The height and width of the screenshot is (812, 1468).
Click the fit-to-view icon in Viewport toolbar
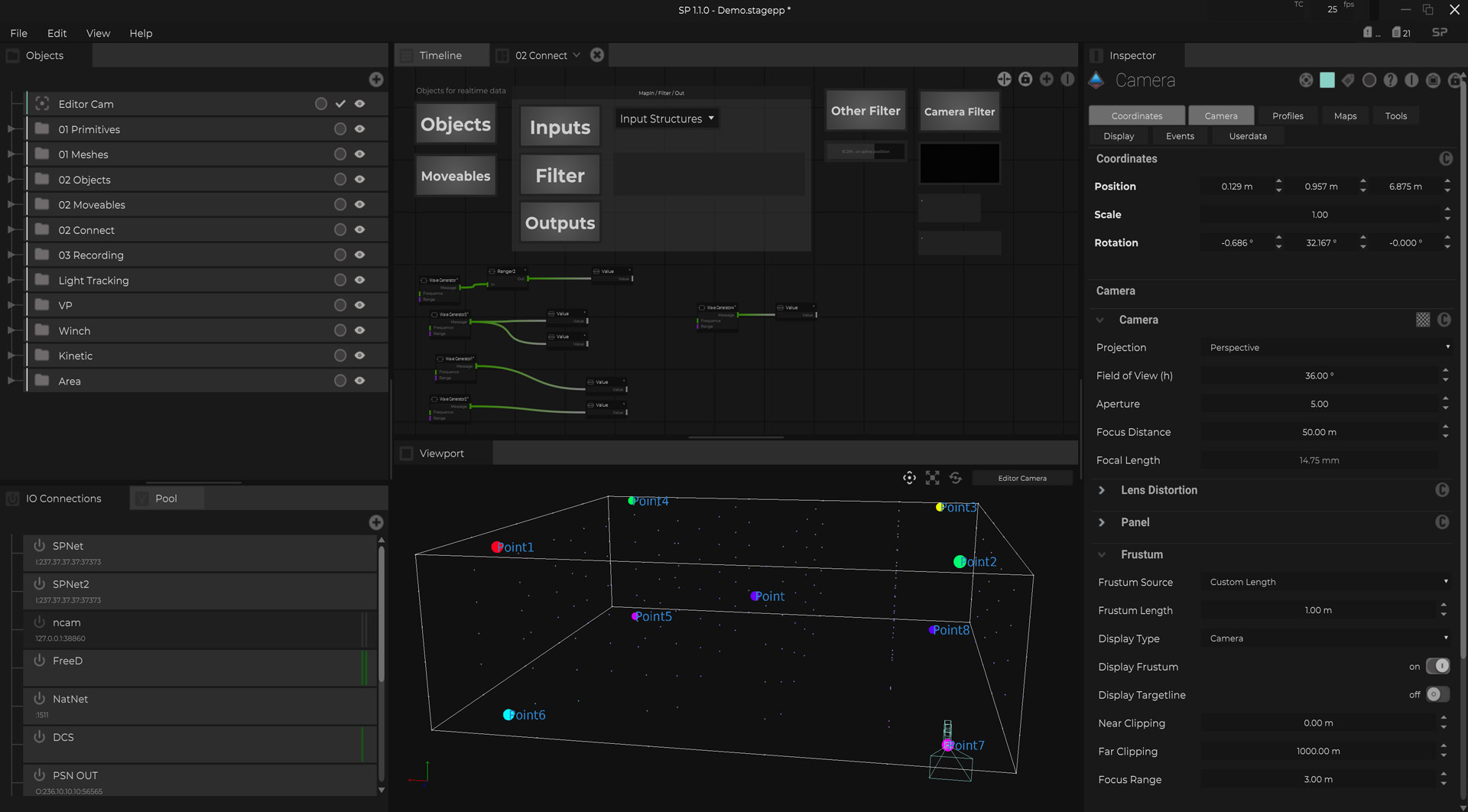click(932, 478)
